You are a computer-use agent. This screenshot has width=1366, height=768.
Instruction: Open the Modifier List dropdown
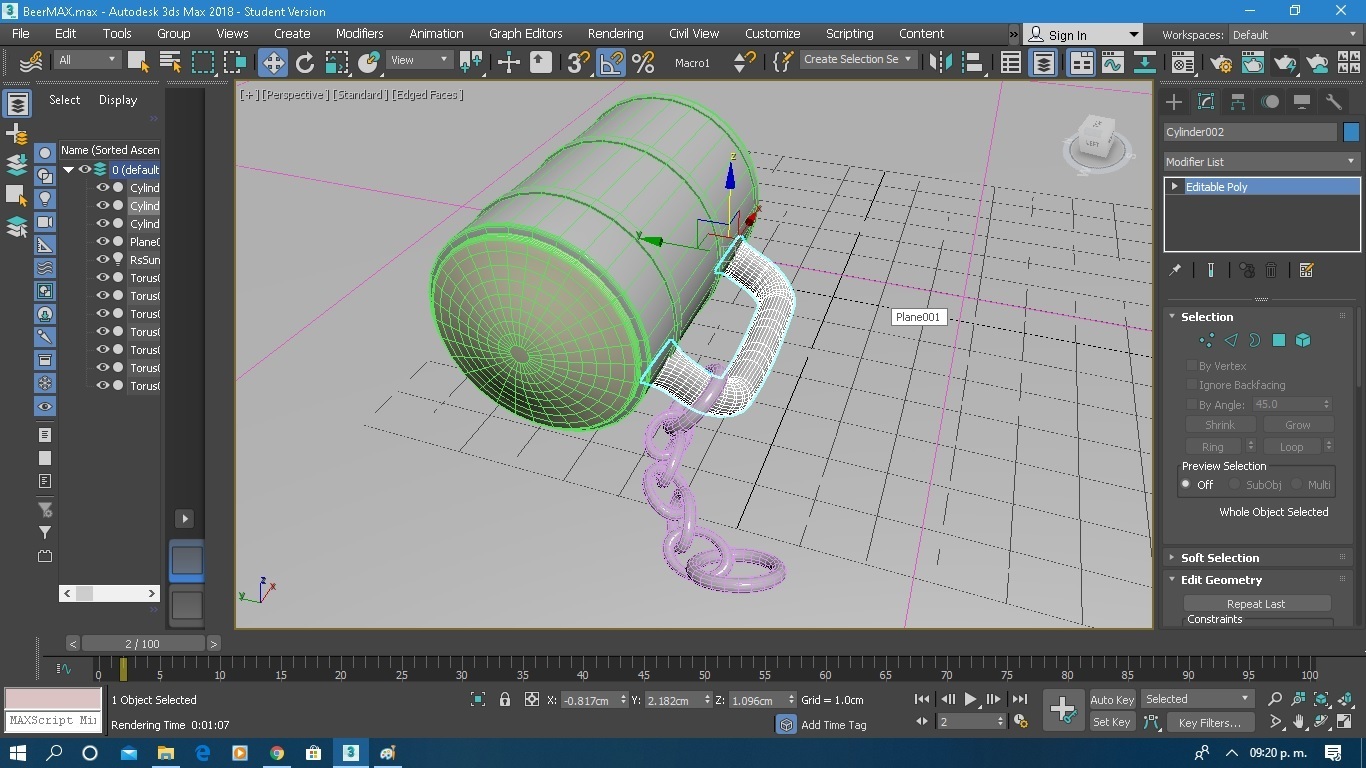[x=1261, y=162]
